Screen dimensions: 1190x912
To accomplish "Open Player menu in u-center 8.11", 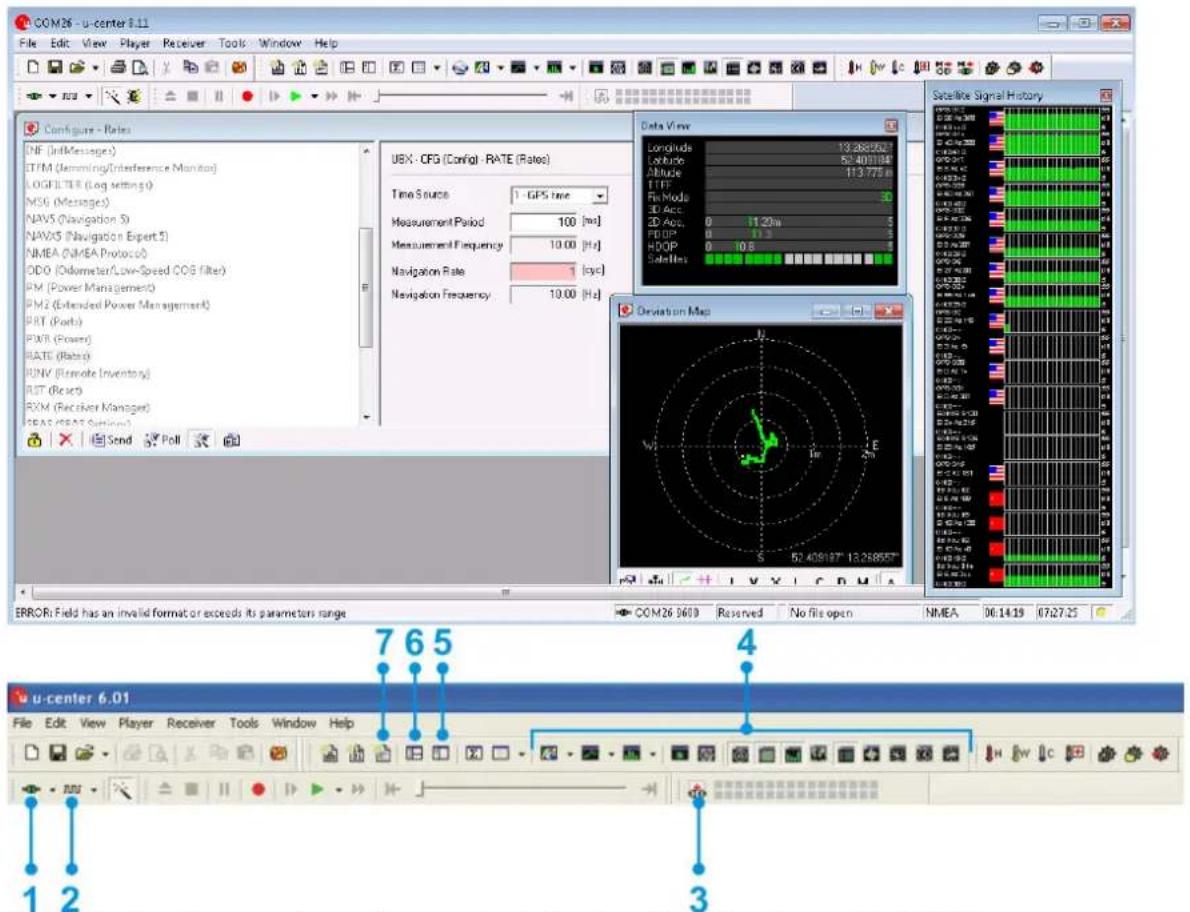I will click(x=134, y=43).
